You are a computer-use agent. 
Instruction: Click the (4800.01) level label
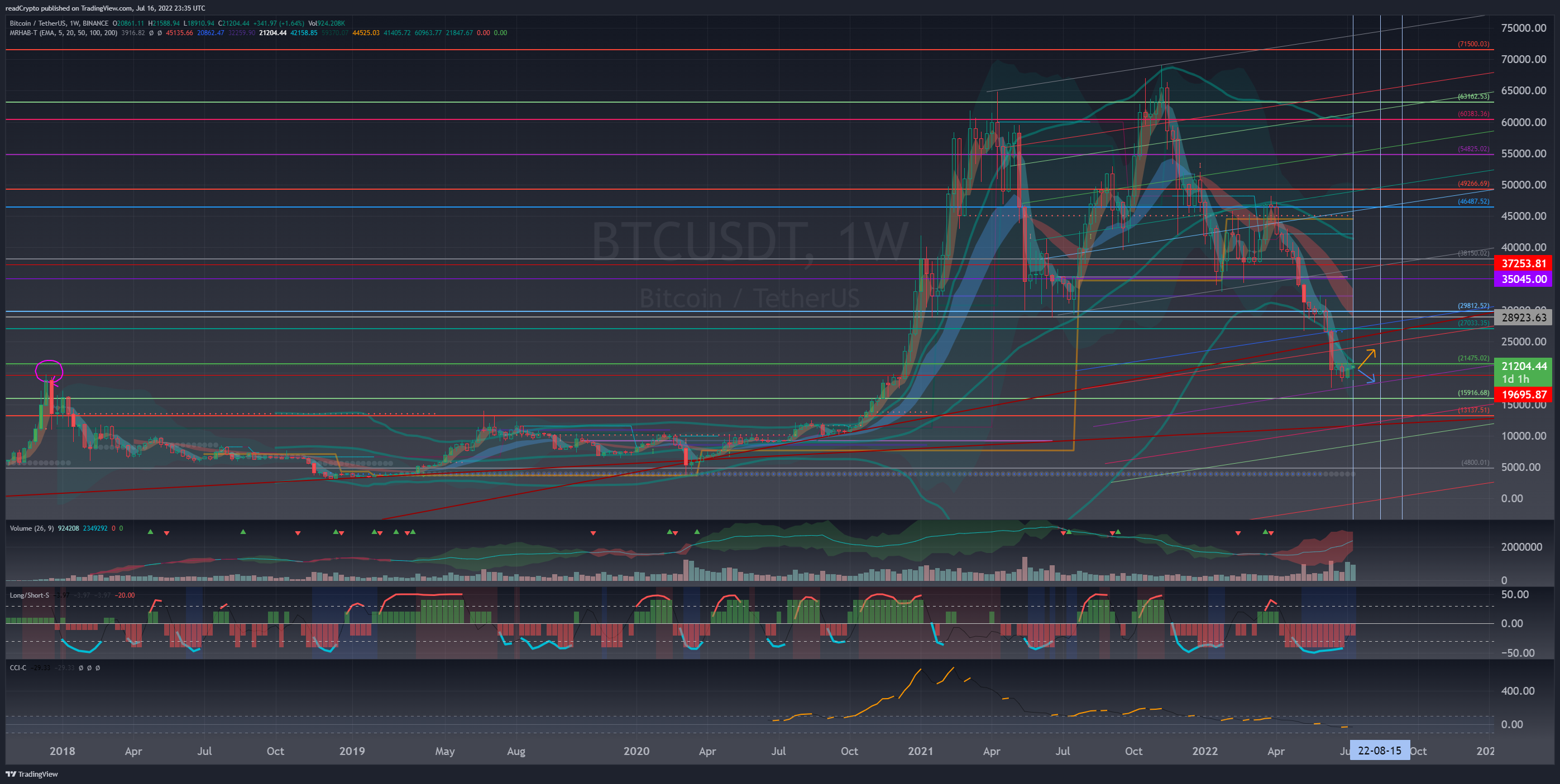(1475, 463)
